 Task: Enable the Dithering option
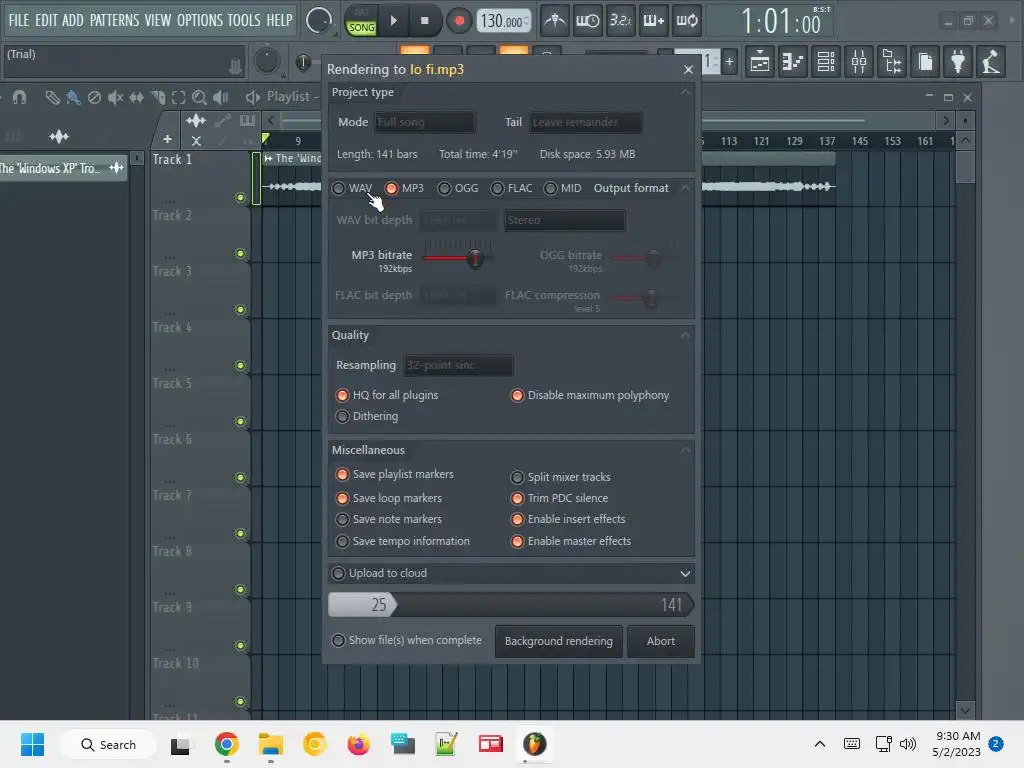pyautogui.click(x=342, y=416)
